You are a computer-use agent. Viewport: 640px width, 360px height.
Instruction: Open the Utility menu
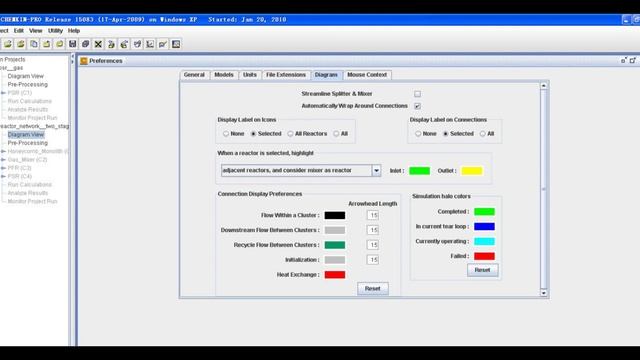tap(55, 31)
